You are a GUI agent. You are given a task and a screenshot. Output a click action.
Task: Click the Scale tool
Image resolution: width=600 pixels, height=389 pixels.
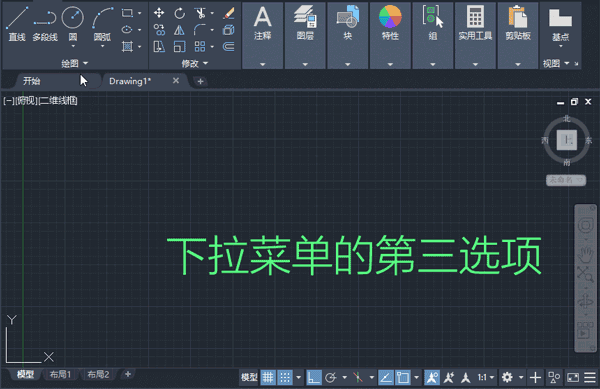click(x=179, y=47)
